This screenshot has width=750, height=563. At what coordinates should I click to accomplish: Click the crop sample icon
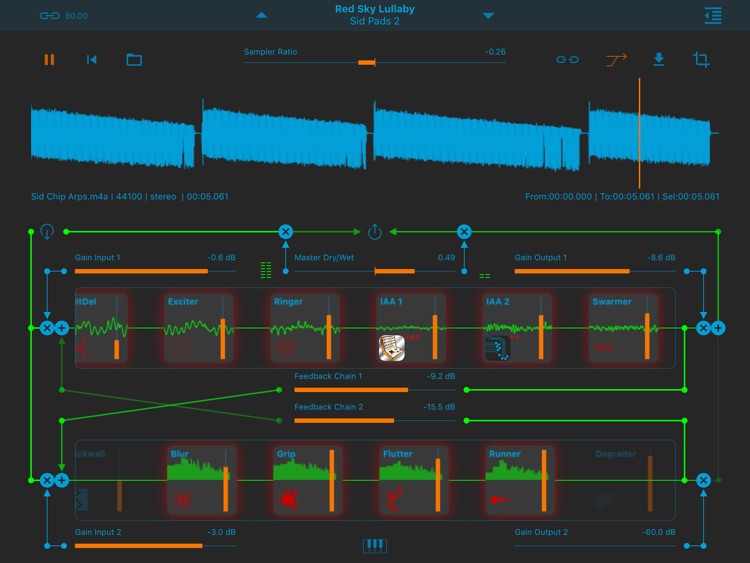(701, 59)
